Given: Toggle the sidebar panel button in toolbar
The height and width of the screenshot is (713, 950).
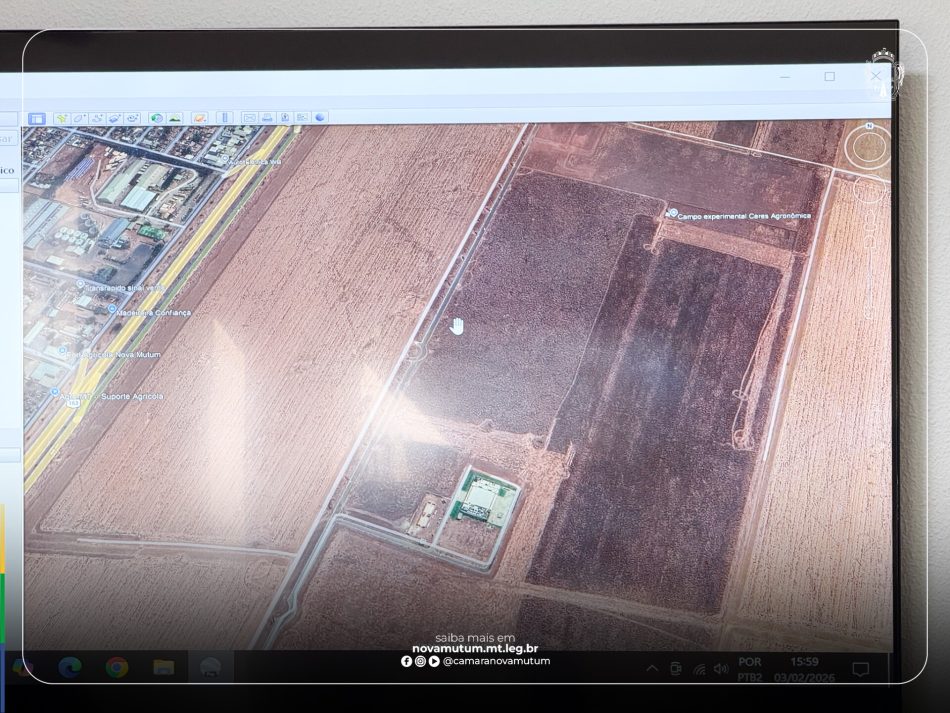Looking at the screenshot, I should (36, 118).
